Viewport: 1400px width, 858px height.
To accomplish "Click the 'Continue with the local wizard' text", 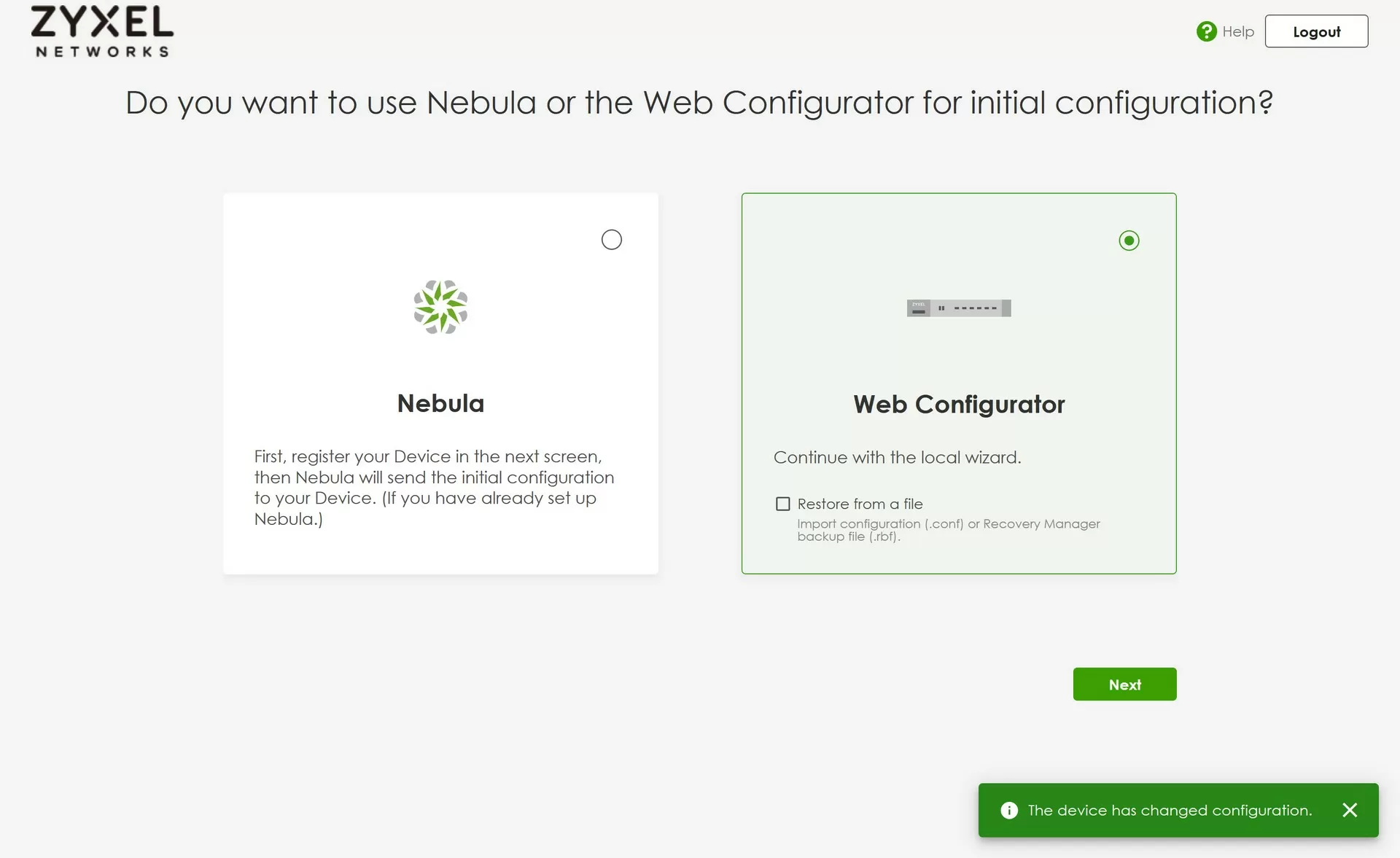I will tap(897, 457).
